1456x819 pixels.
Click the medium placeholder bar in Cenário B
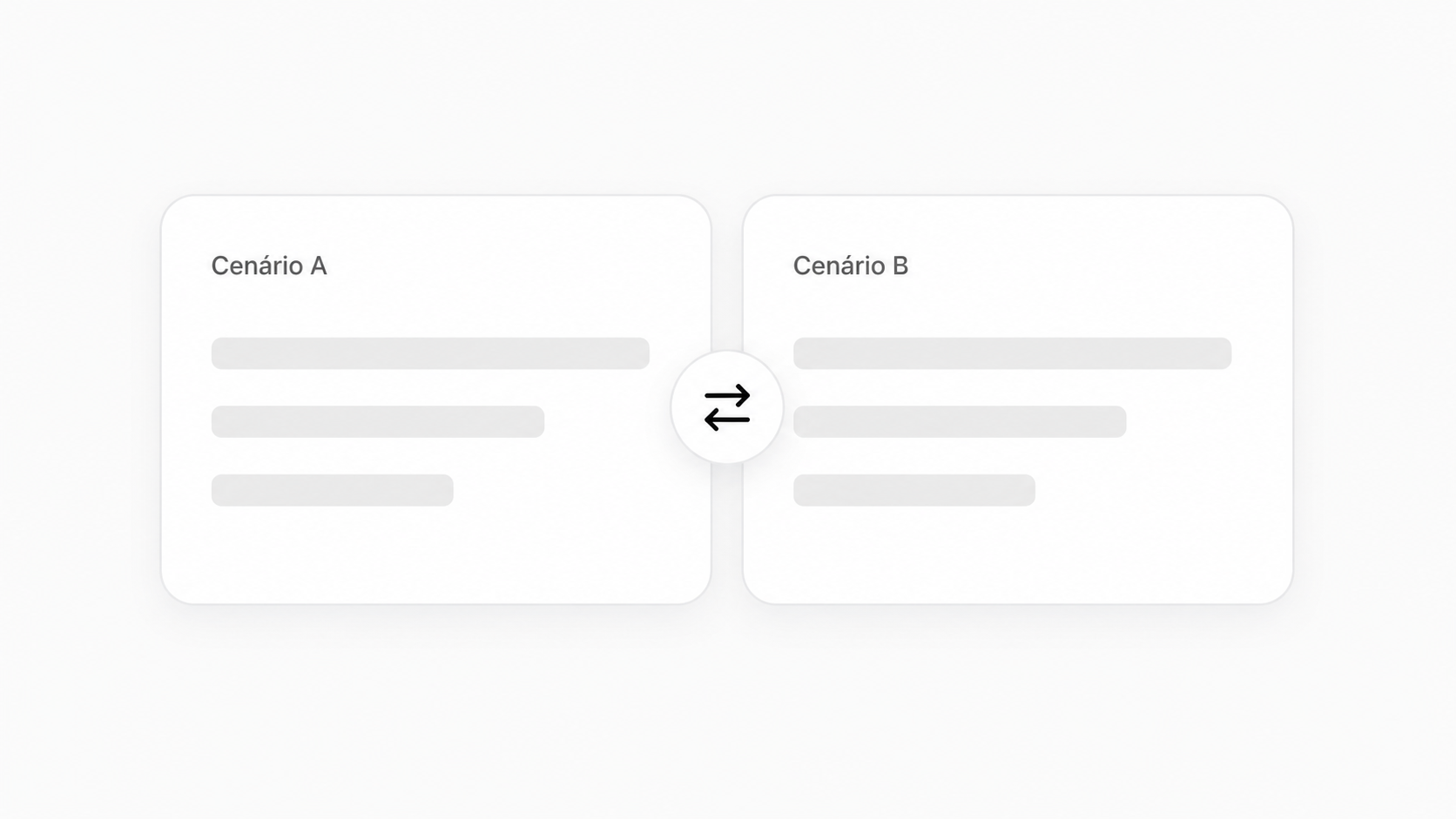pyautogui.click(x=960, y=421)
